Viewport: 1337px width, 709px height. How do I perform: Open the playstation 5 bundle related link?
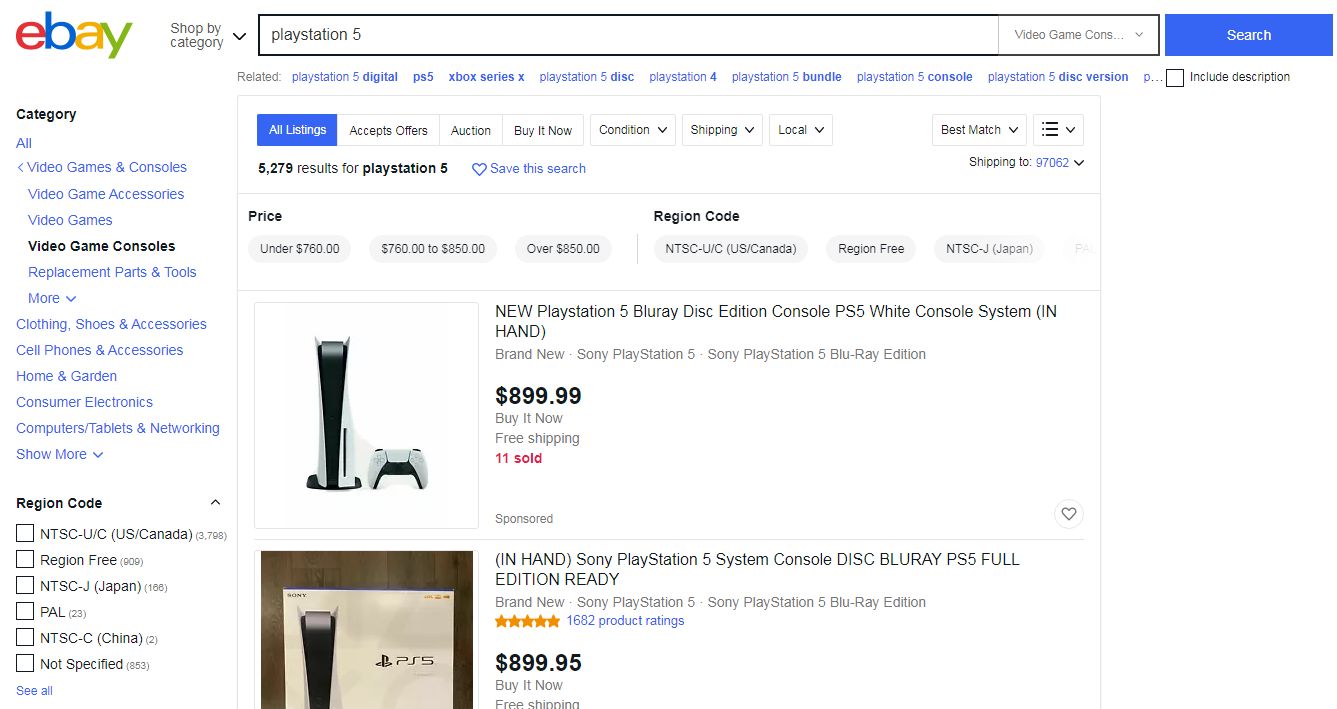[786, 77]
